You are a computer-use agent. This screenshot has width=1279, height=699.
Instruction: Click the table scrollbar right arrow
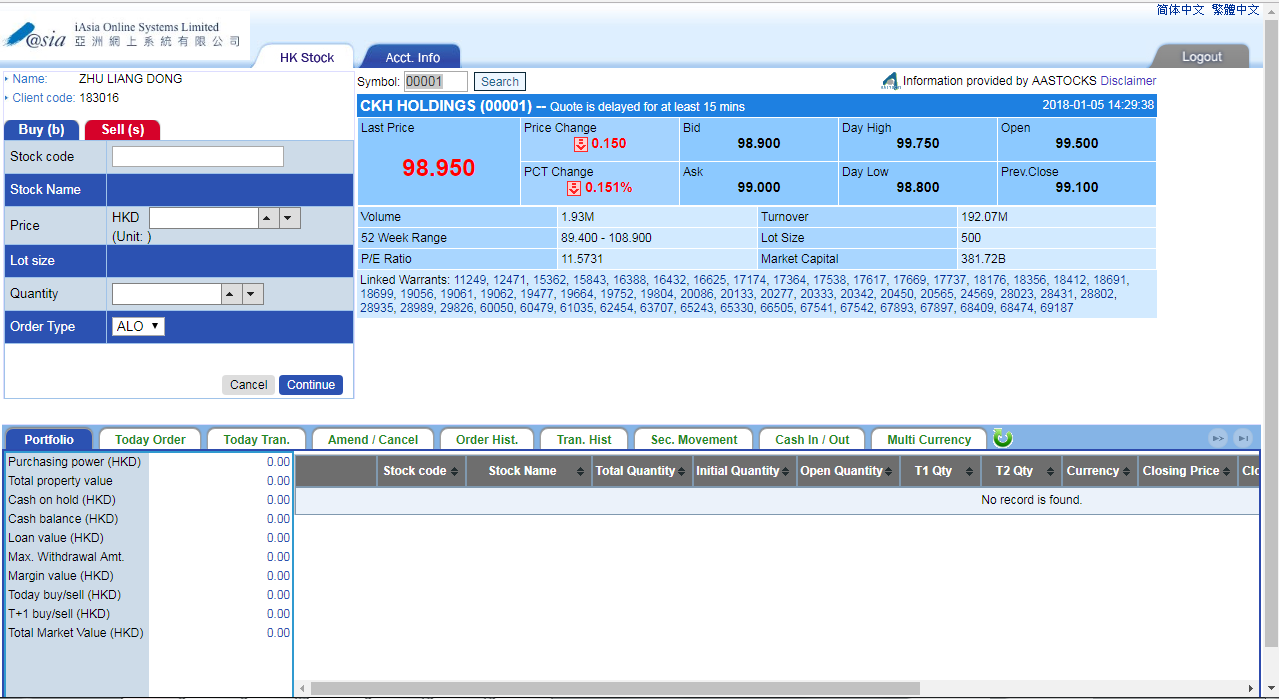click(x=1251, y=688)
